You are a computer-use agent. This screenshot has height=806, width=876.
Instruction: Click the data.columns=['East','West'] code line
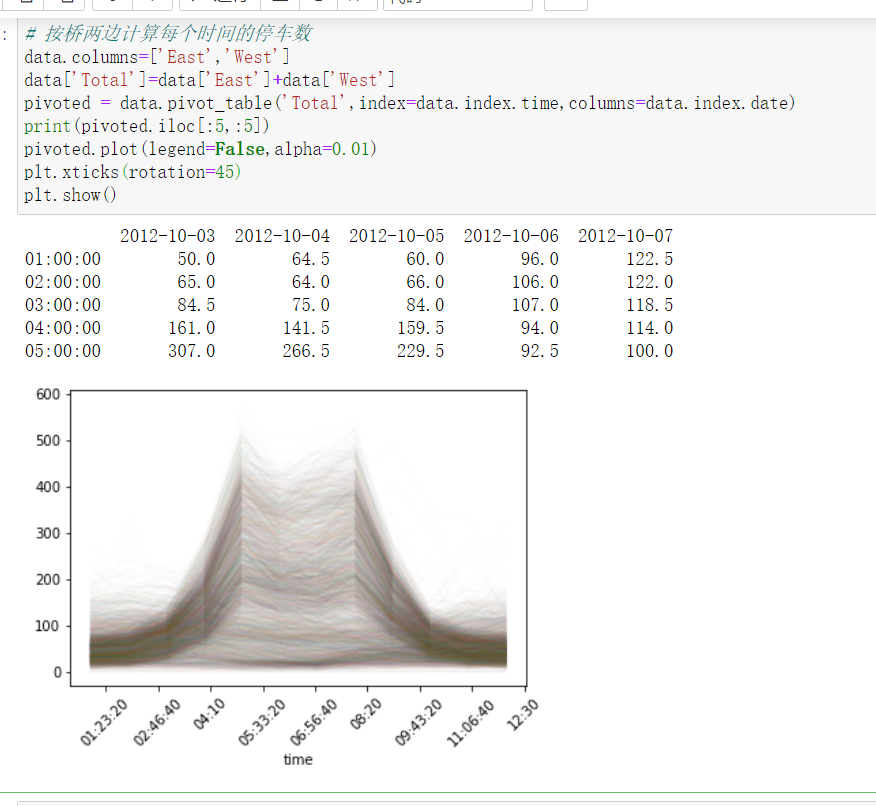157,57
